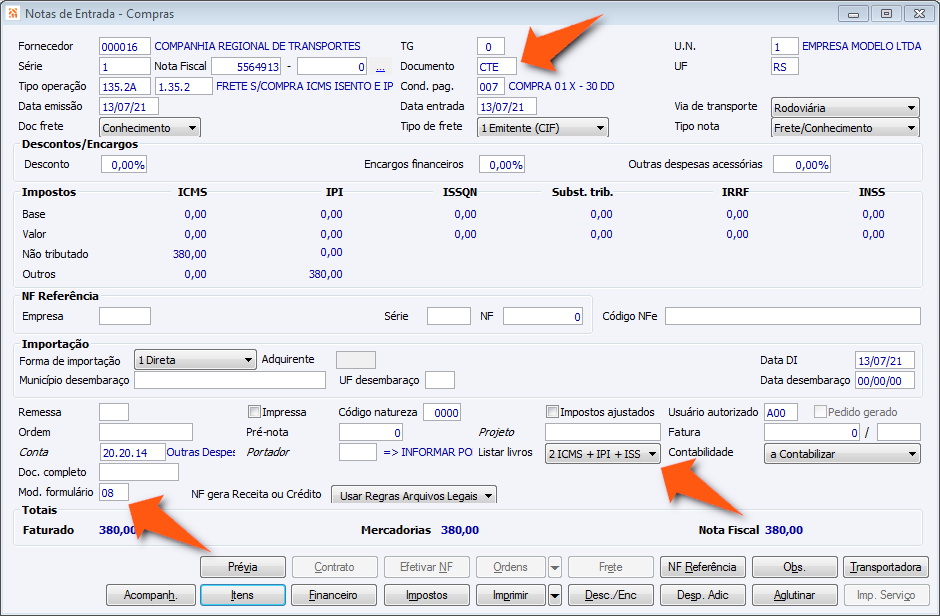
Task: Select the Data DI field
Action: (x=885, y=360)
